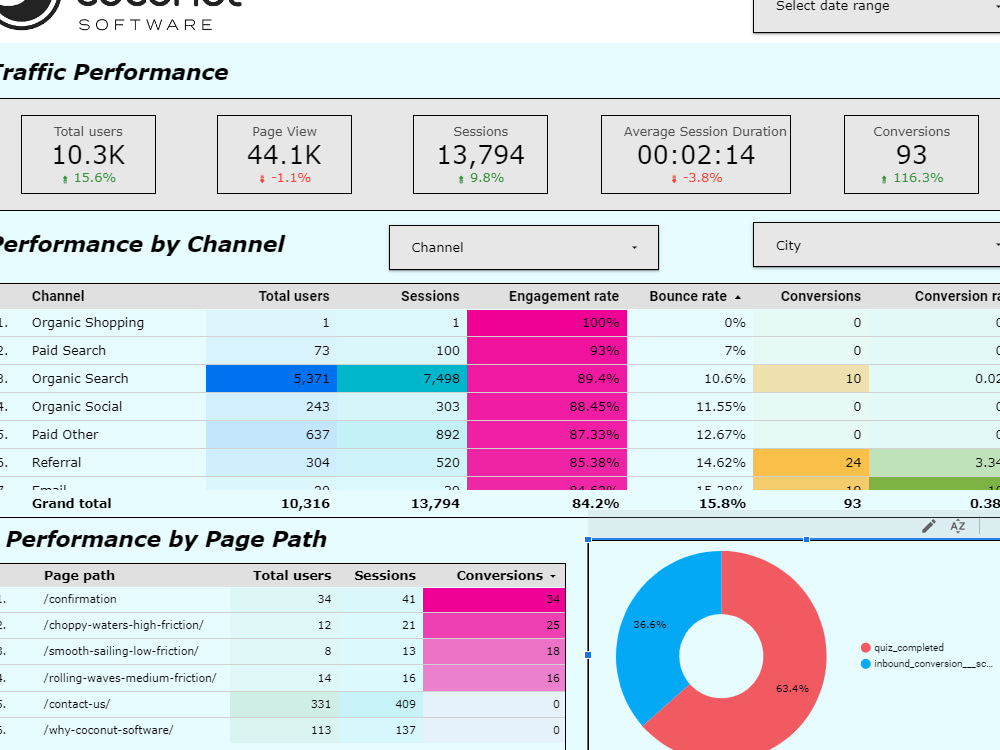Click the 100% engagement rate cell
Viewport: 1000px width, 750px height.
pos(547,323)
